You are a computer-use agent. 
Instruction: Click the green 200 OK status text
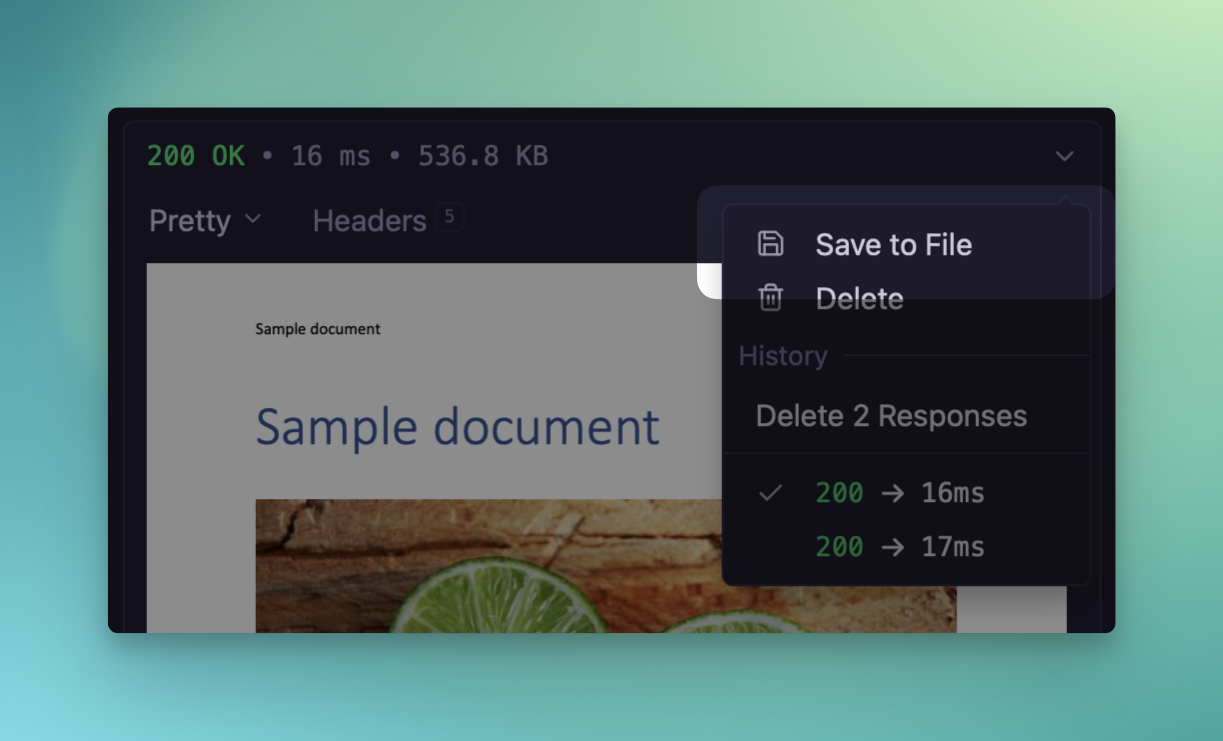195,156
